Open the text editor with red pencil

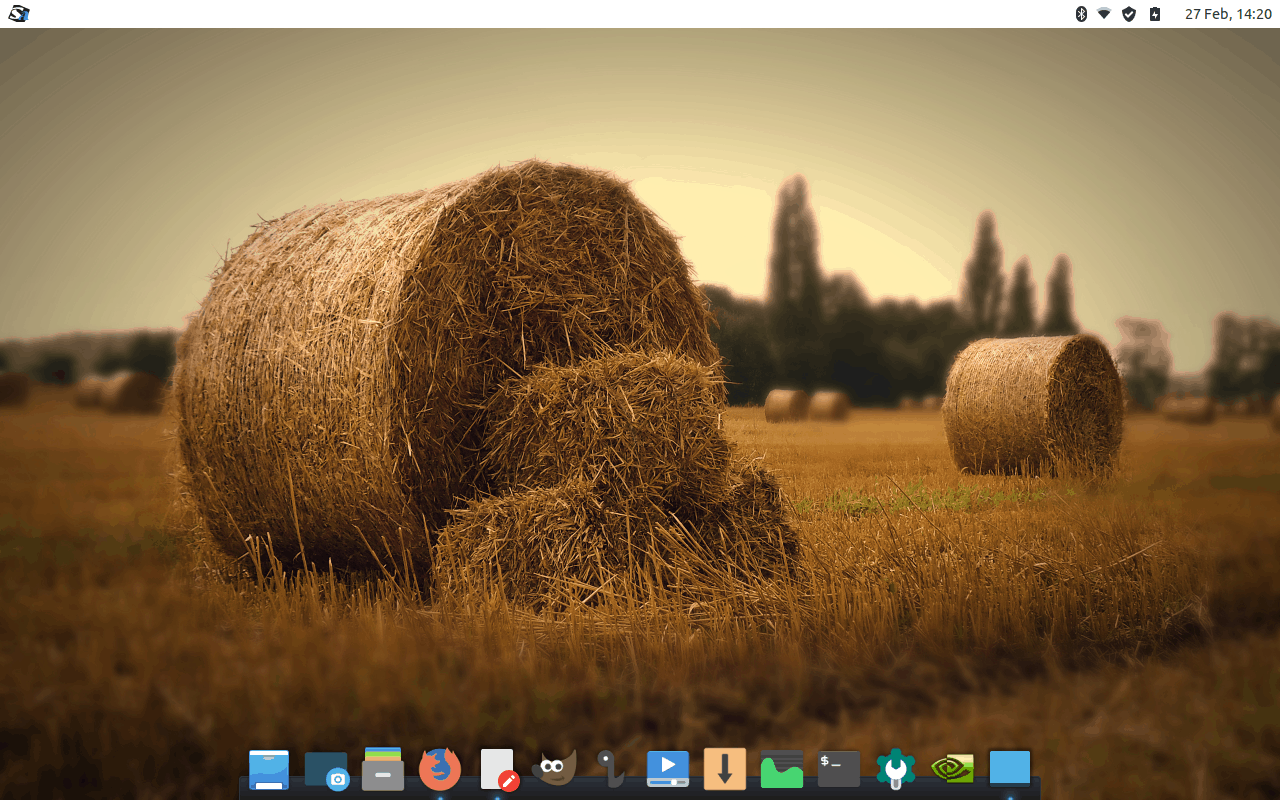(x=498, y=770)
